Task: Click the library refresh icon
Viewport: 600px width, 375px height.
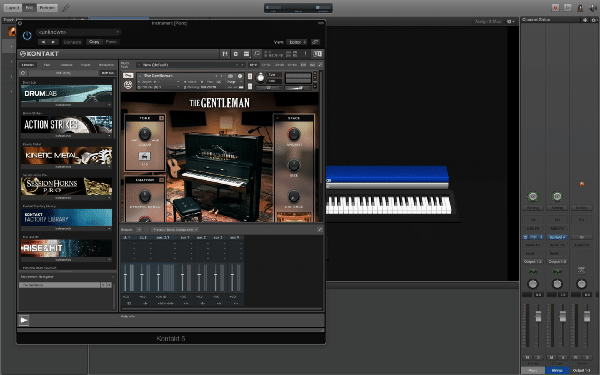Action: pyautogui.click(x=23, y=73)
